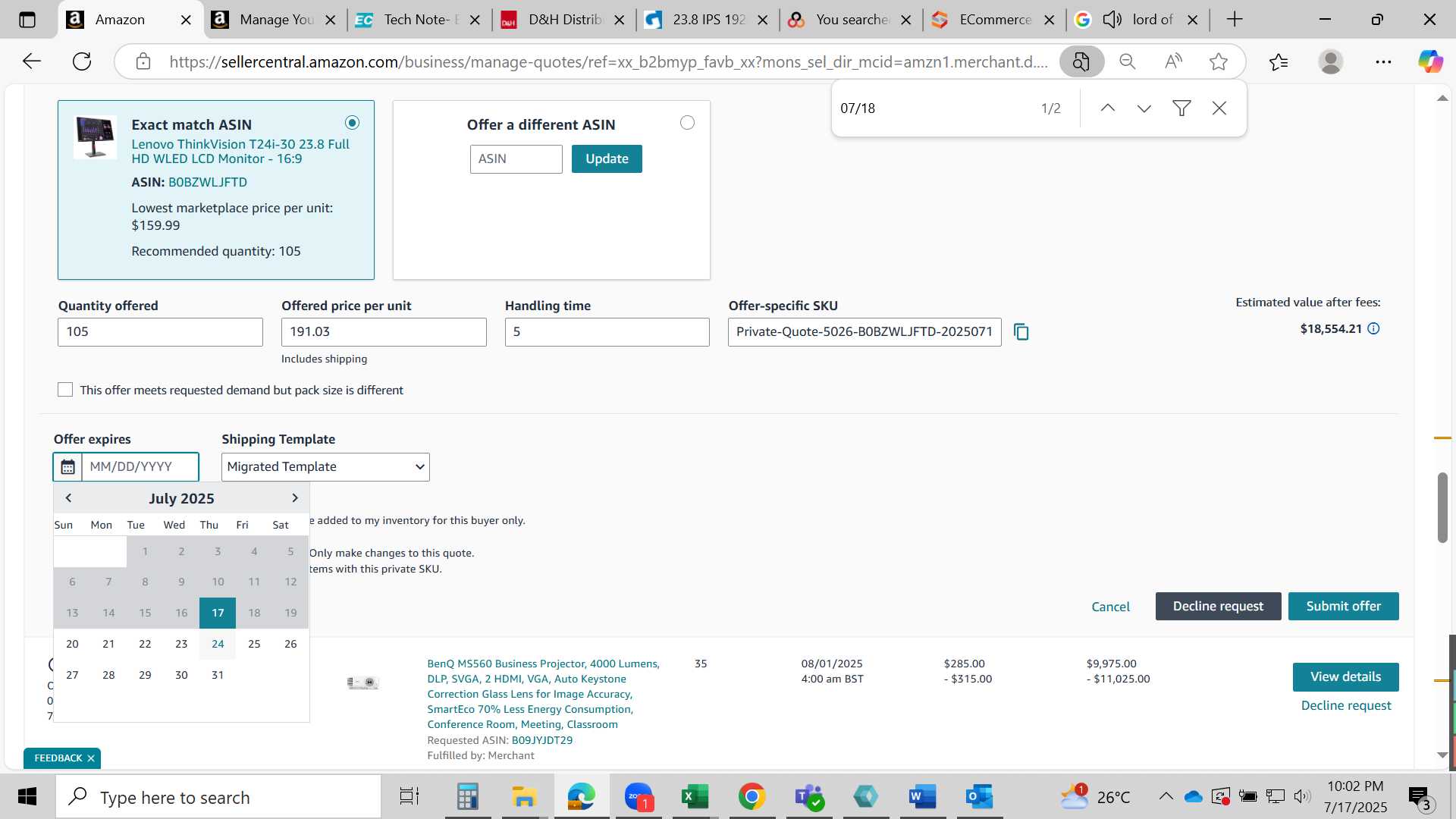Switch to the lord of tab

[x=1137, y=20]
